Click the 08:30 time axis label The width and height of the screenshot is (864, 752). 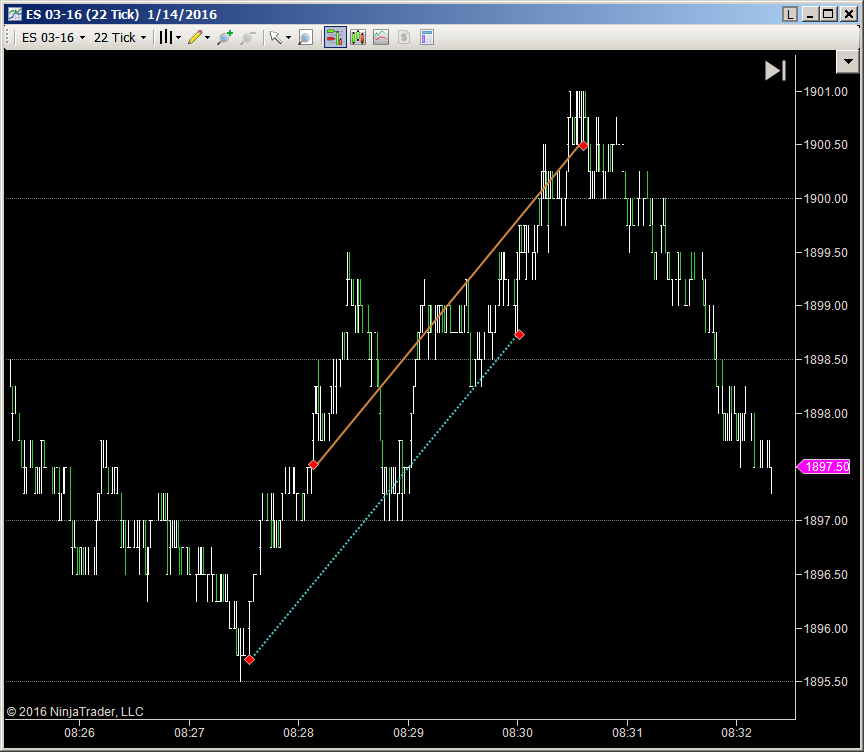517,733
